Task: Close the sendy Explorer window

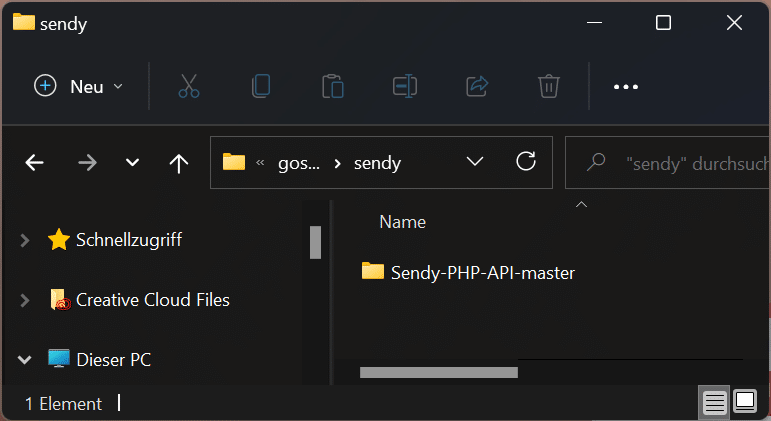Action: (x=734, y=23)
